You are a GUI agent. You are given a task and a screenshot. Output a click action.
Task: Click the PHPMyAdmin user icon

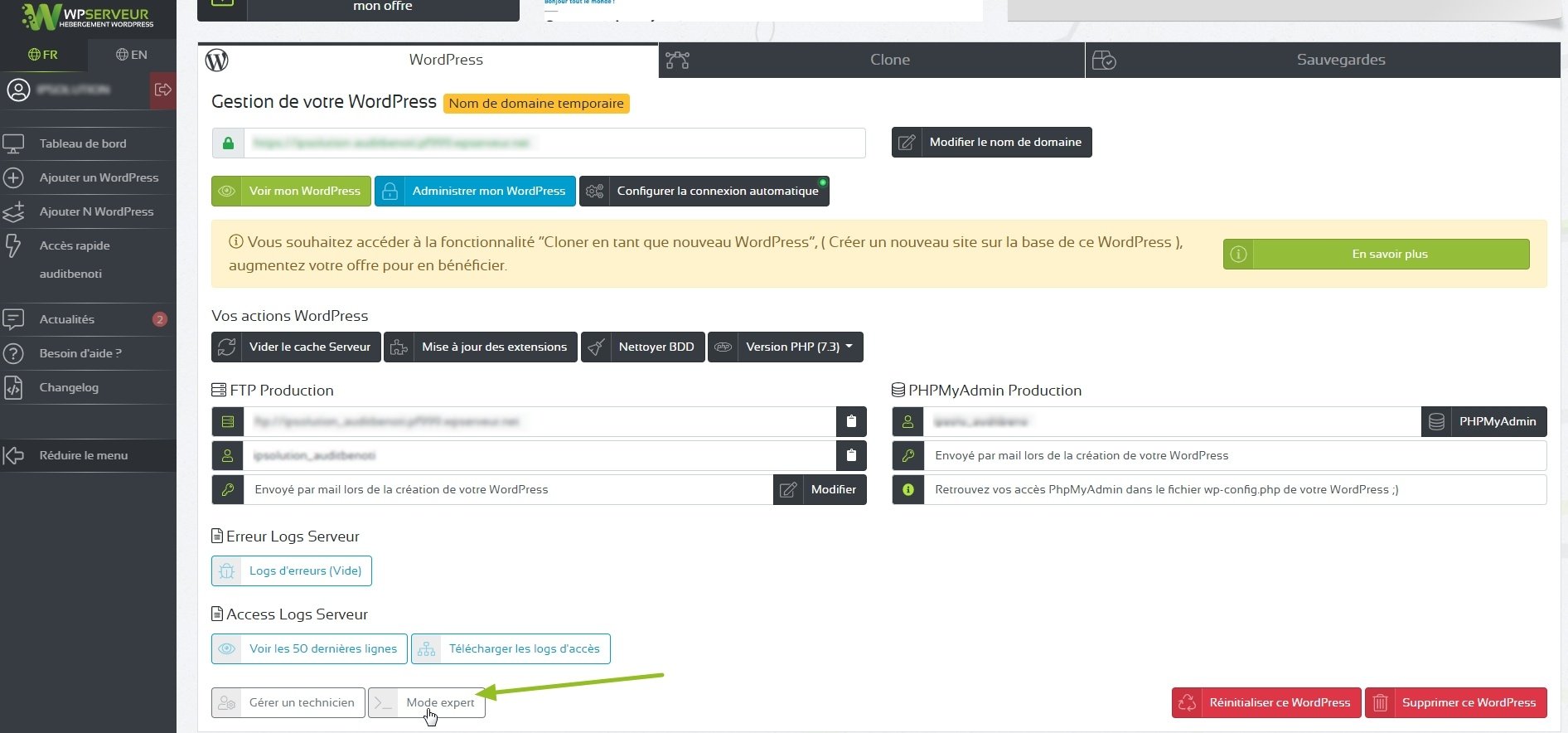(908, 421)
